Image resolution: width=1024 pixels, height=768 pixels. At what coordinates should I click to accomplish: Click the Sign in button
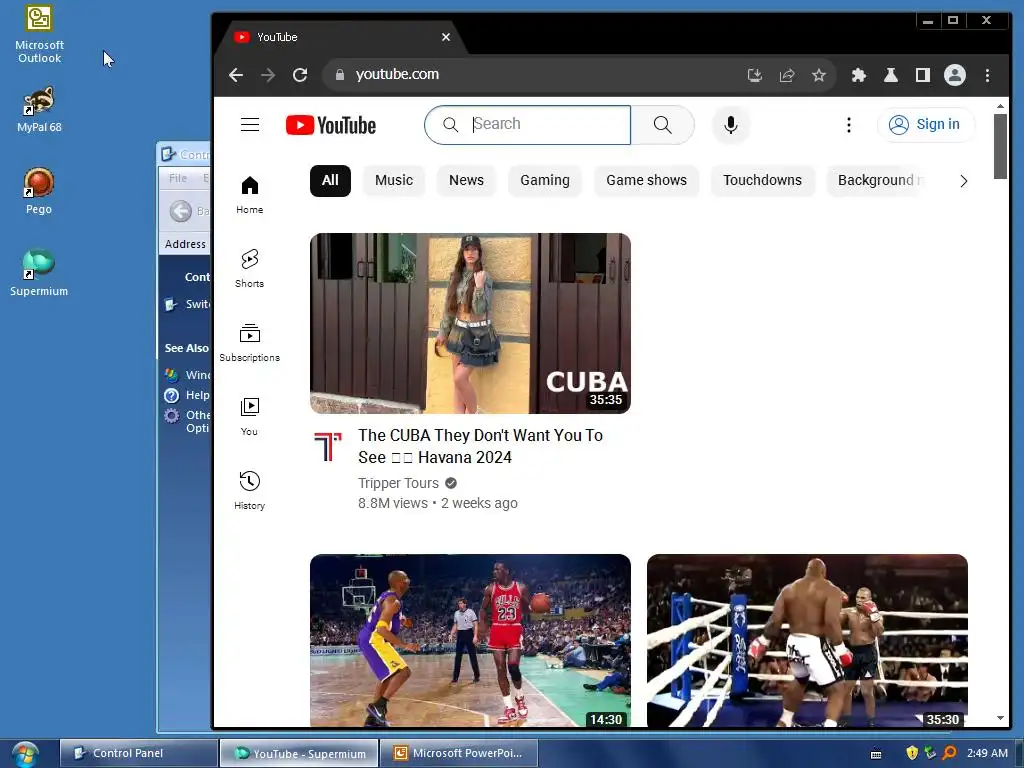[x=925, y=125]
